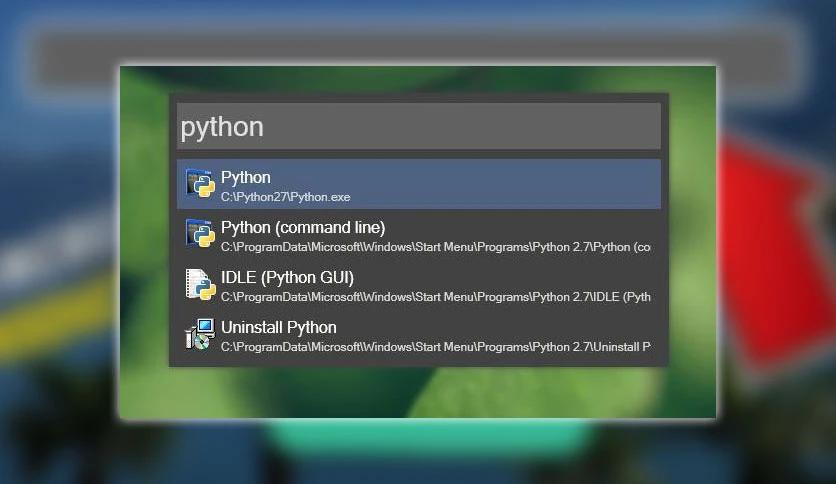Image resolution: width=836 pixels, height=484 pixels.
Task: Click the Uninstall Python installer icon
Action: tap(200, 334)
